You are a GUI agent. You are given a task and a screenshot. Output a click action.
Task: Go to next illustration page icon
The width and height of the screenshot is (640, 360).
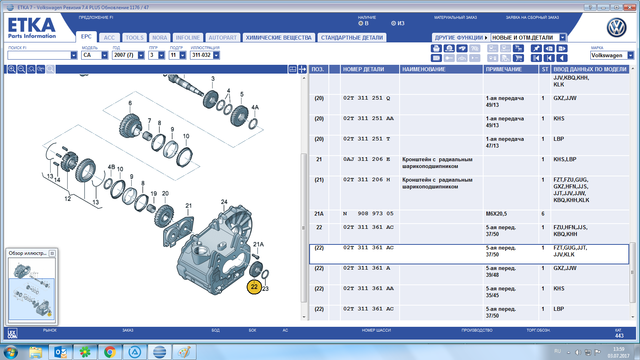(562, 49)
